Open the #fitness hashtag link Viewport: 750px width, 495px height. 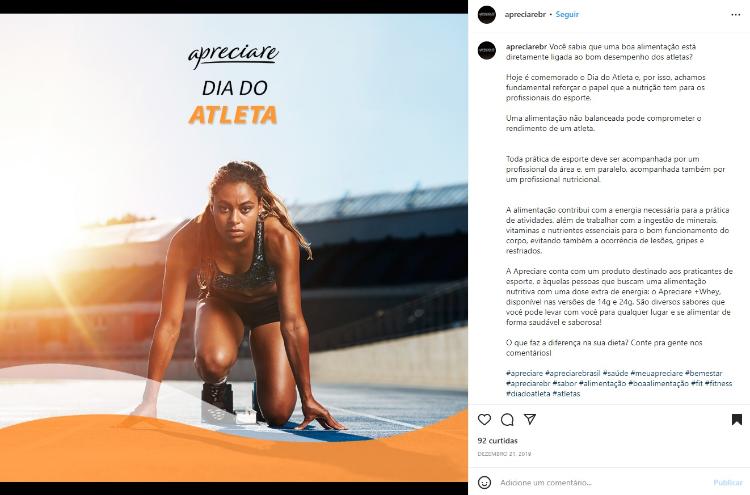[x=718, y=383]
